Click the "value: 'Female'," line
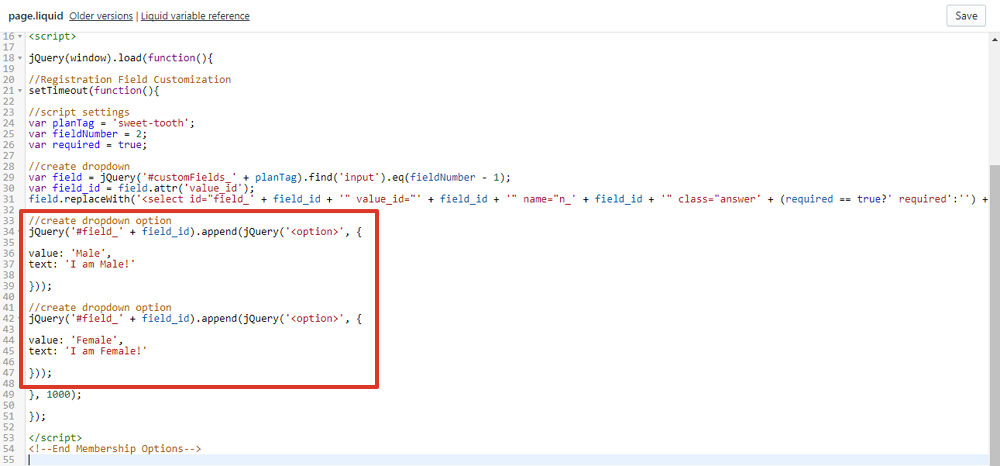 [x=75, y=340]
